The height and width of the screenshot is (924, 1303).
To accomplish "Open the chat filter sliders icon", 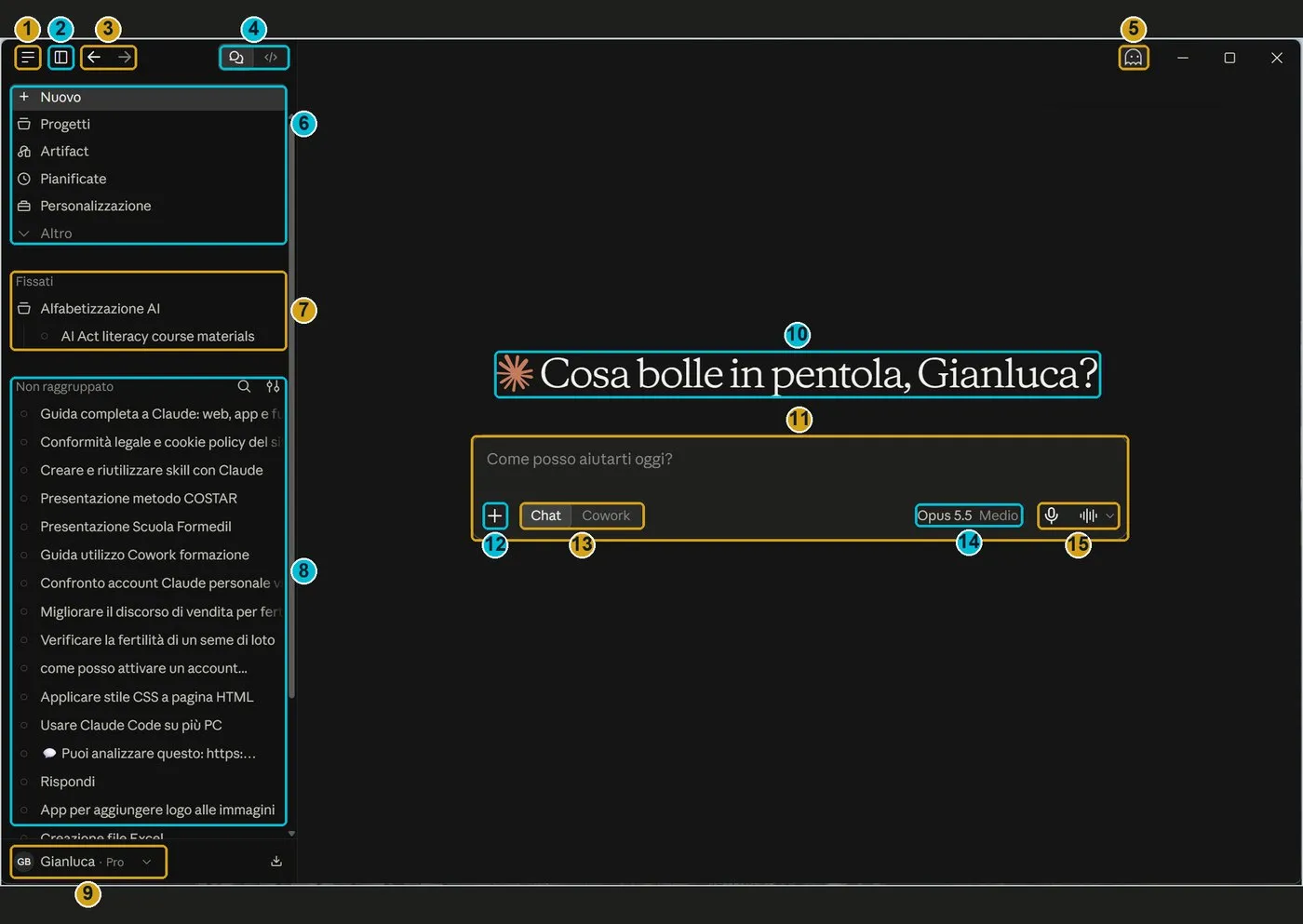I will pyautogui.click(x=273, y=386).
